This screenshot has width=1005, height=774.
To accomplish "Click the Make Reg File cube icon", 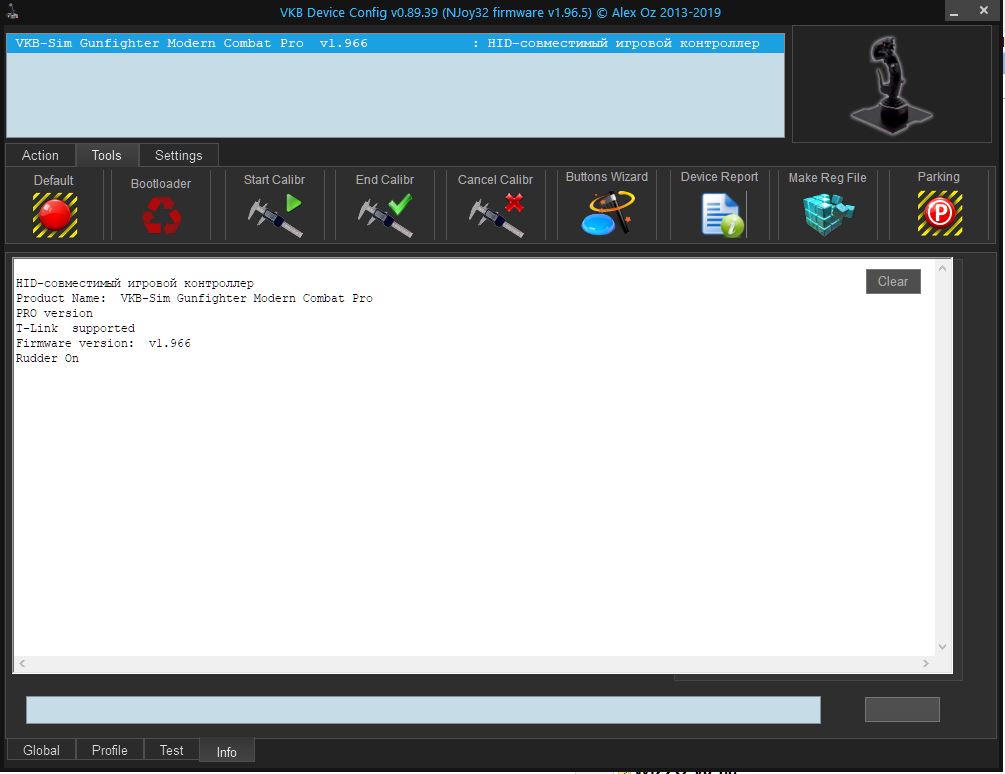I will pyautogui.click(x=829, y=215).
